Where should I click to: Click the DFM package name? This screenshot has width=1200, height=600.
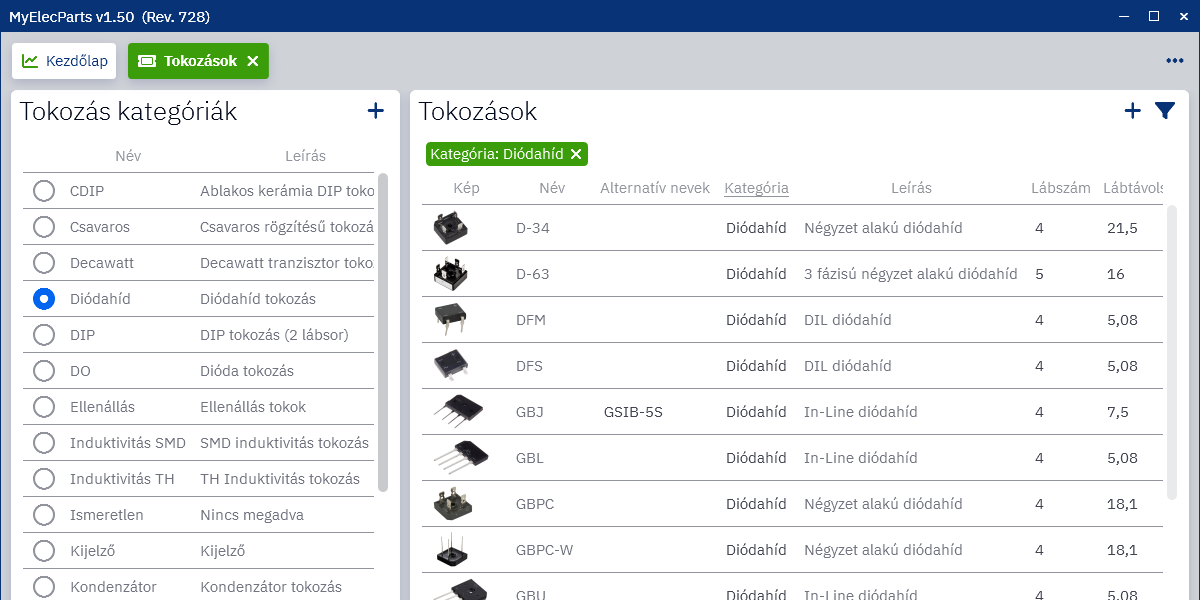530,320
